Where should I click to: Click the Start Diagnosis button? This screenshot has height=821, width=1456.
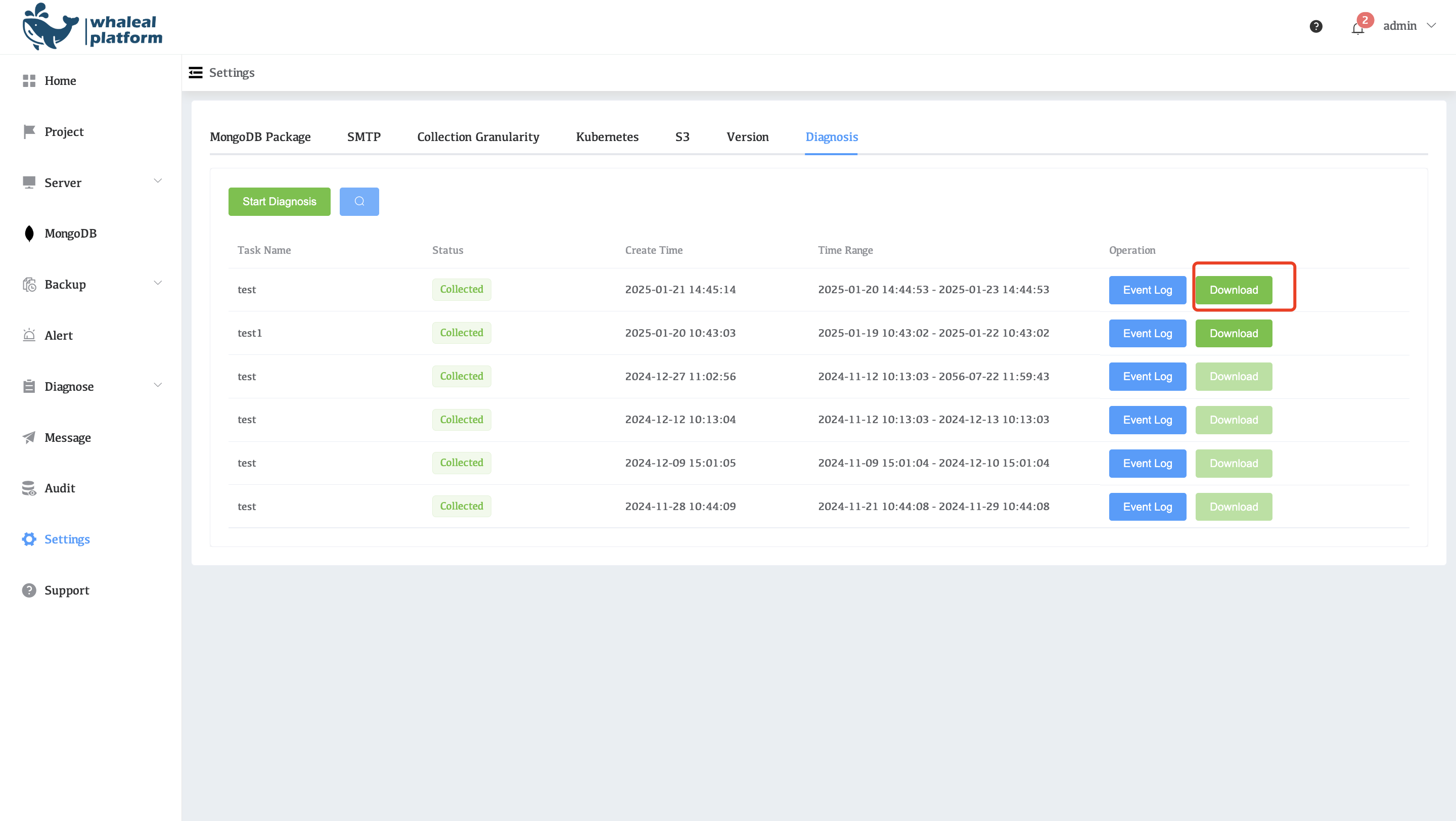point(279,201)
